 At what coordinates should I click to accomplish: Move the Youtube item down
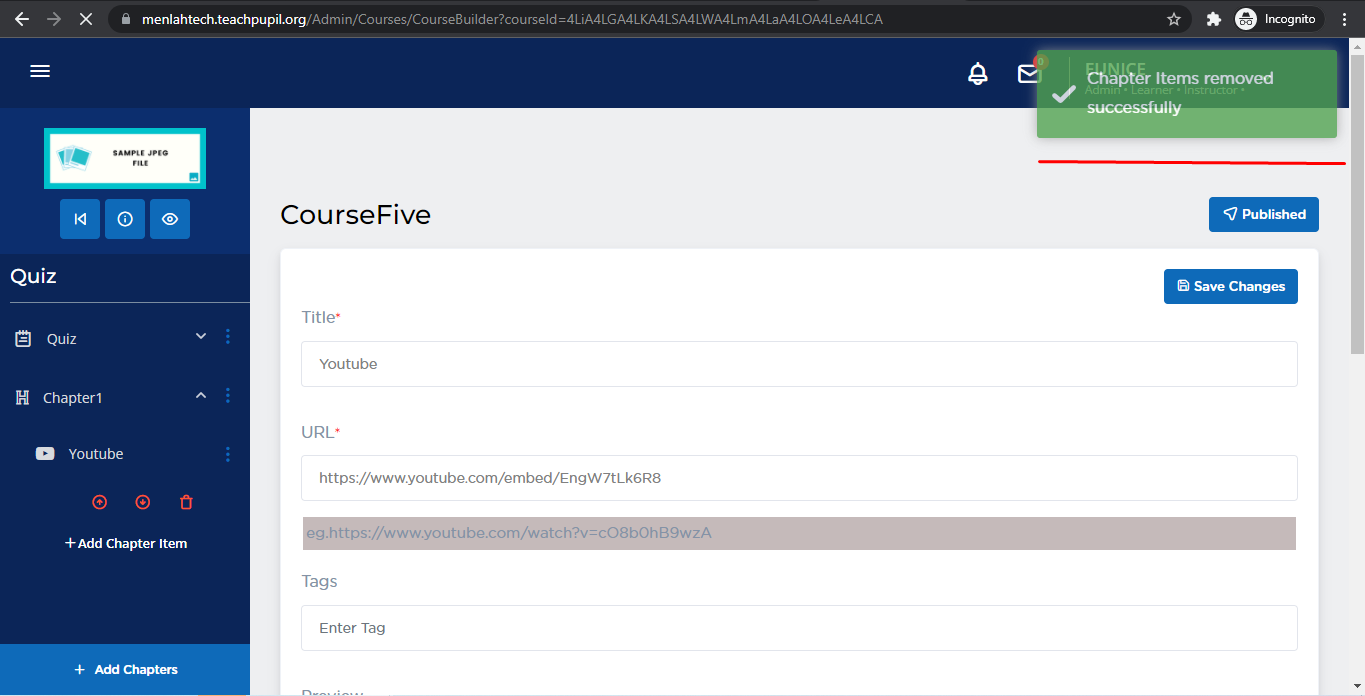coord(142,502)
